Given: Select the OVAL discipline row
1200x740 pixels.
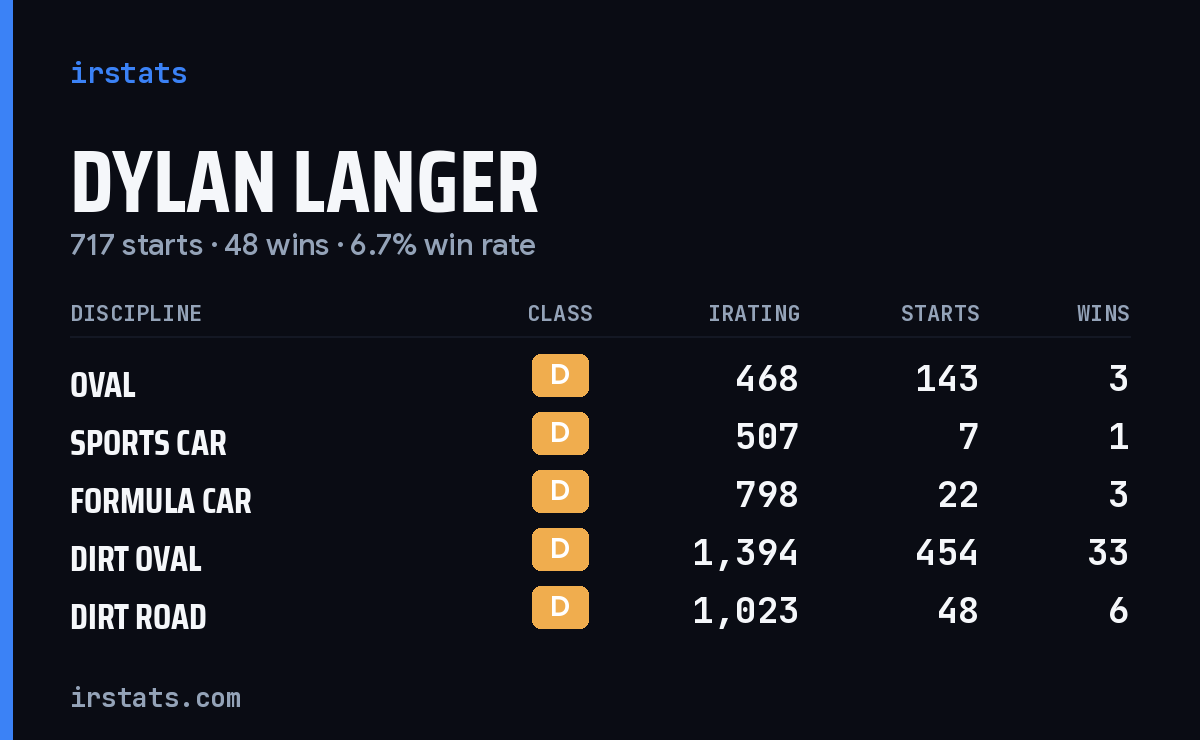Looking at the screenshot, I should (600, 379).
